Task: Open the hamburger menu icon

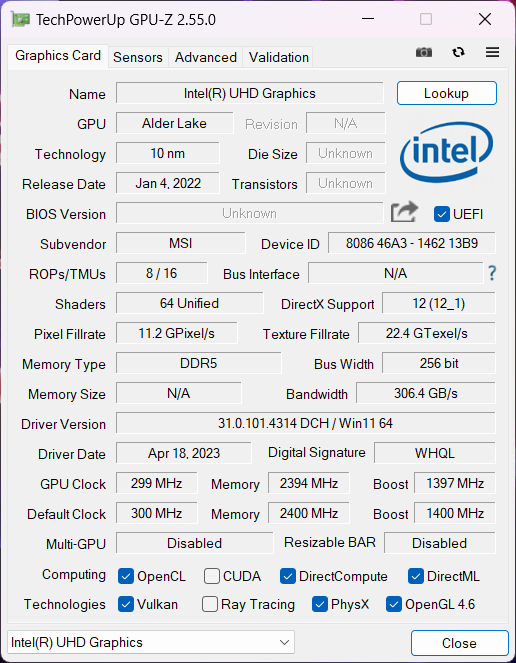Action: (x=492, y=52)
